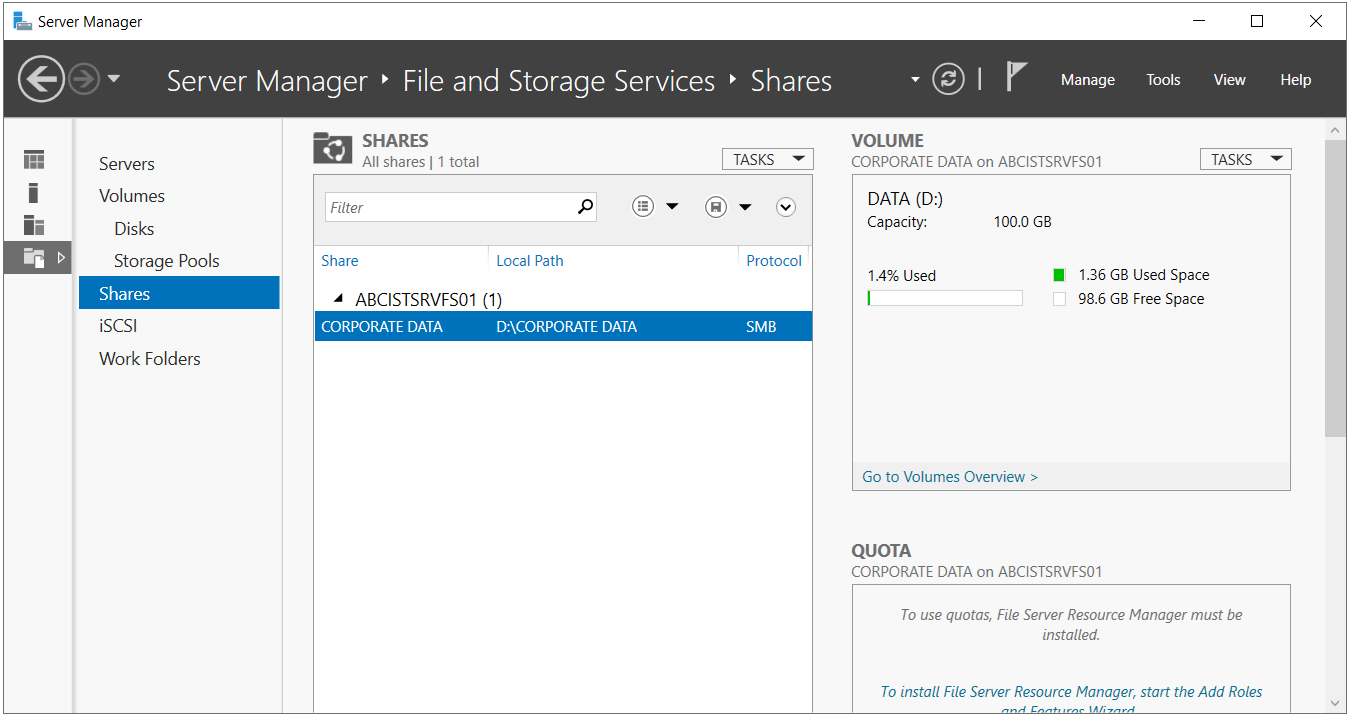Open the navigation history dropdown arrow
This screenshot has height=716, width=1350.
[x=114, y=79]
